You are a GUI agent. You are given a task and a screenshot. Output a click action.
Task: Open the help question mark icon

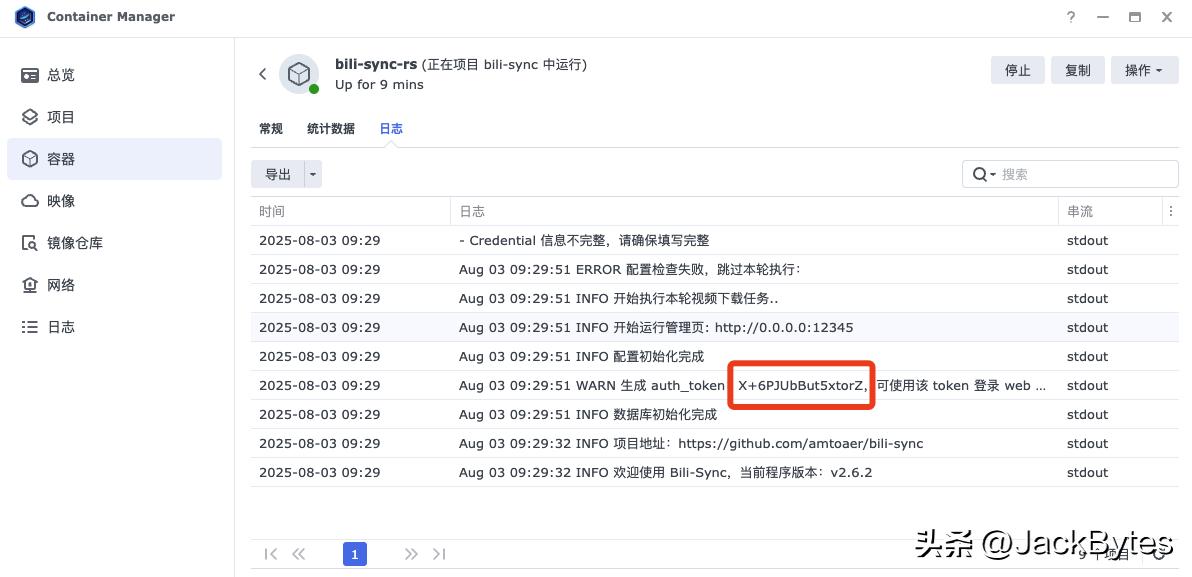1071,17
